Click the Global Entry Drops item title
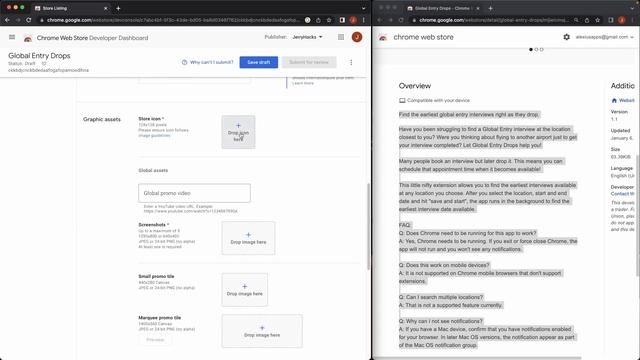Viewport: 640px width, 360px height. point(39,56)
